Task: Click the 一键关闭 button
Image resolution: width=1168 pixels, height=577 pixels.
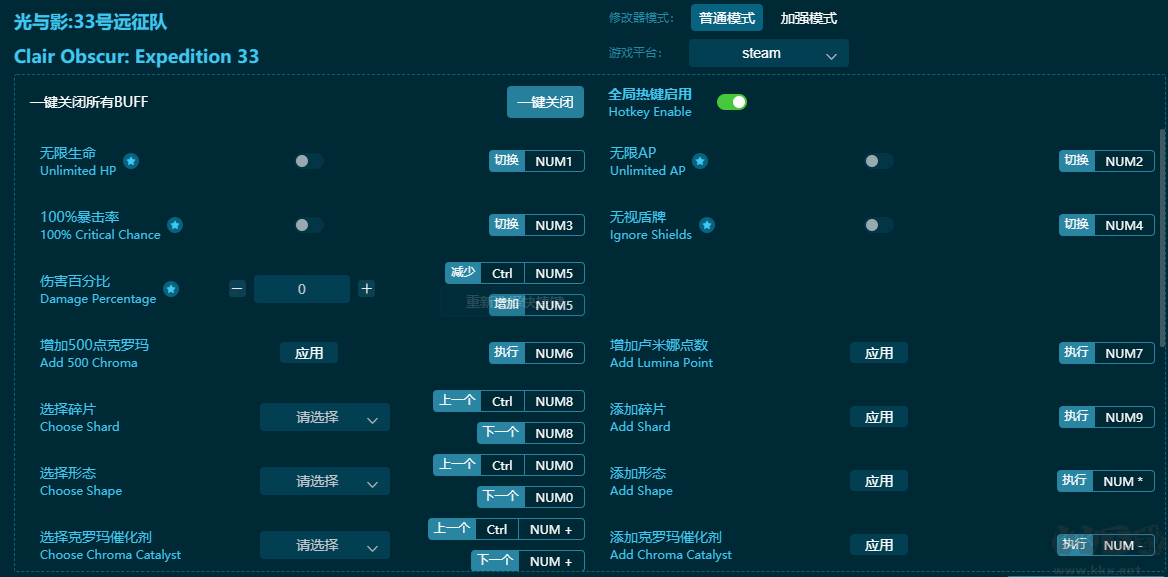Action: pyautogui.click(x=545, y=102)
